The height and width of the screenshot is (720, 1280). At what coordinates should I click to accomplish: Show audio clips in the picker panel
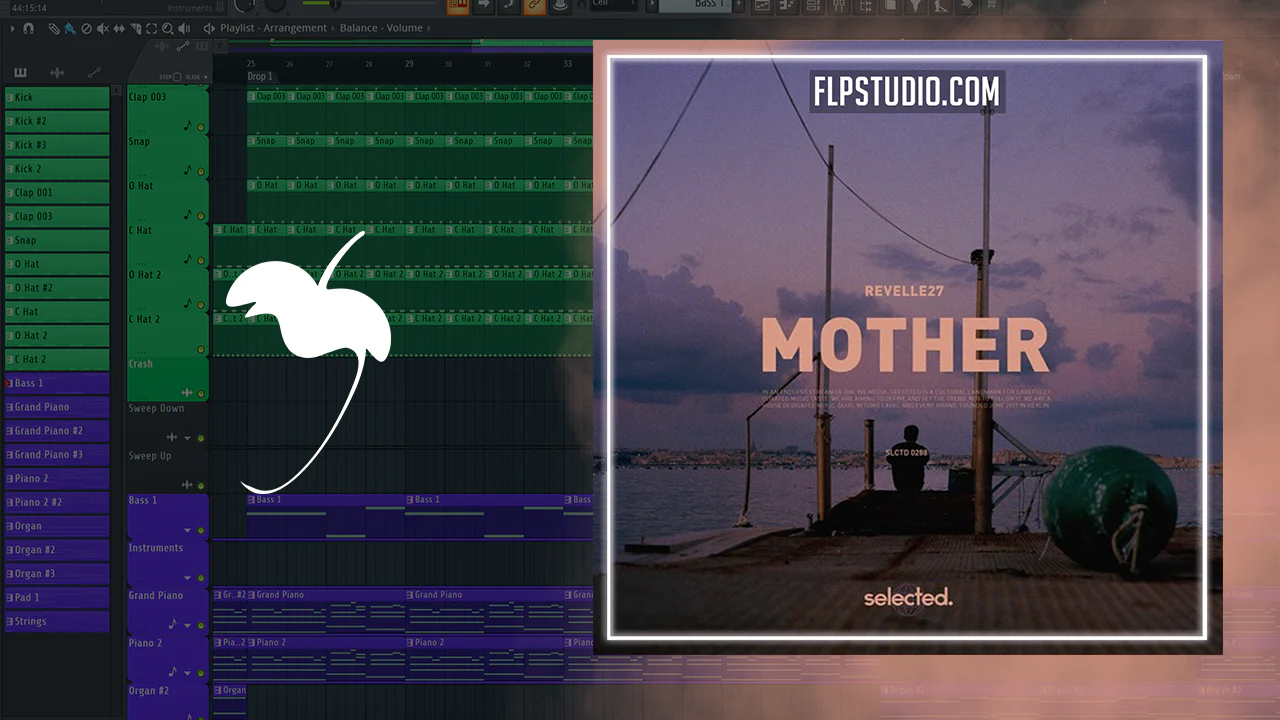(x=57, y=73)
